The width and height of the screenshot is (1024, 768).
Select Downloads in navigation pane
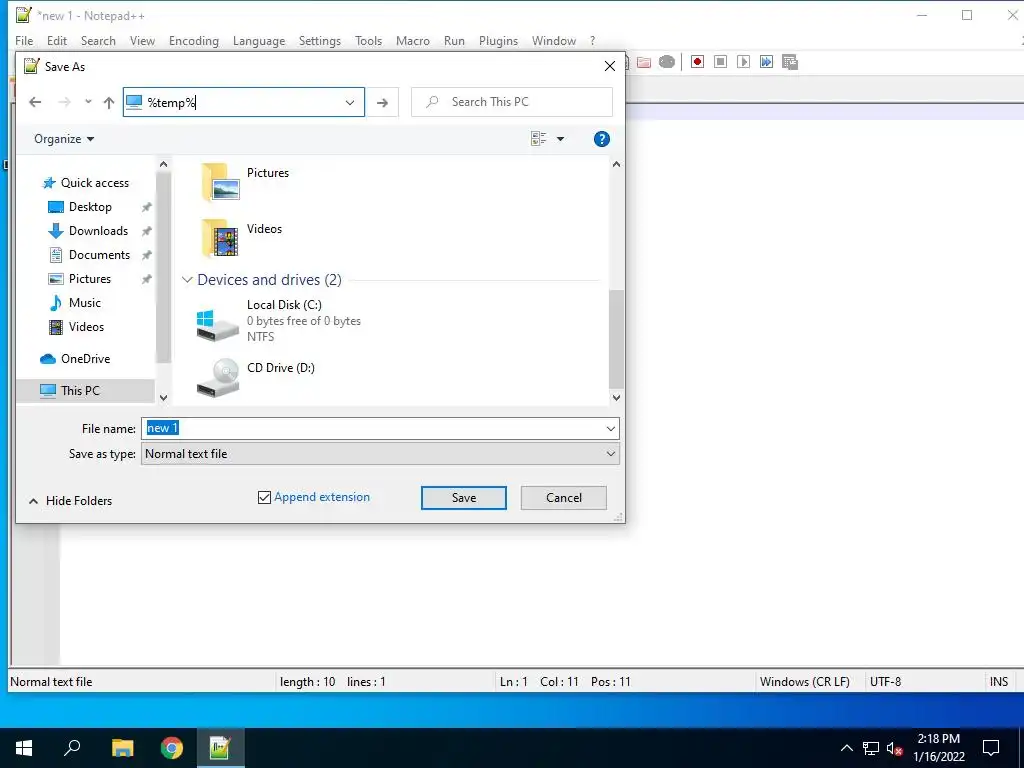(88, 231)
